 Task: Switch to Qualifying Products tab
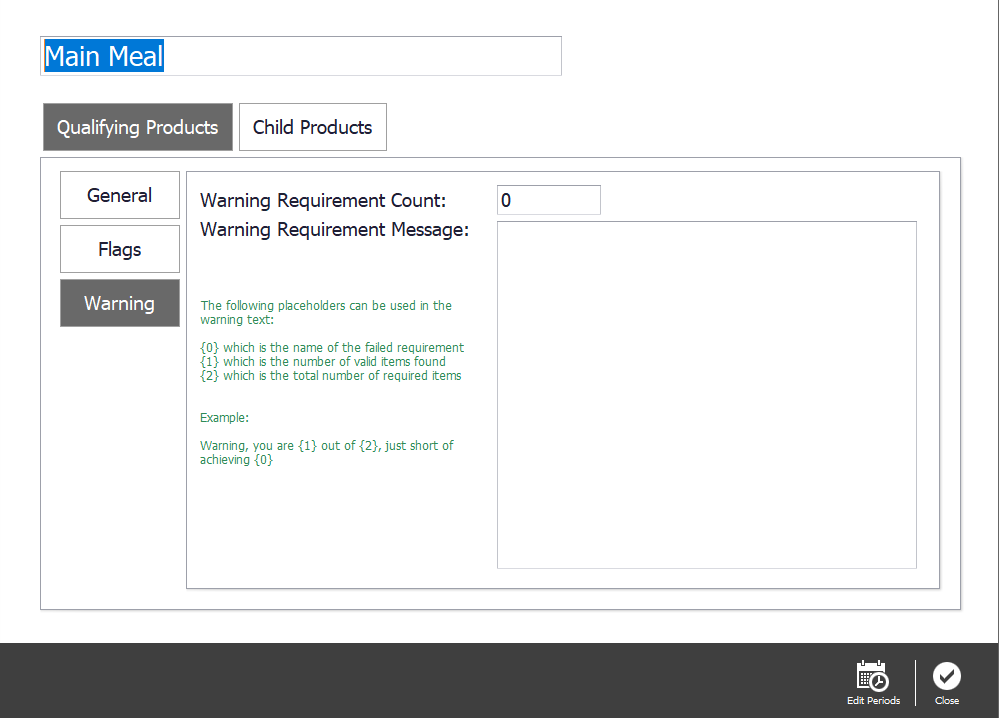(138, 127)
